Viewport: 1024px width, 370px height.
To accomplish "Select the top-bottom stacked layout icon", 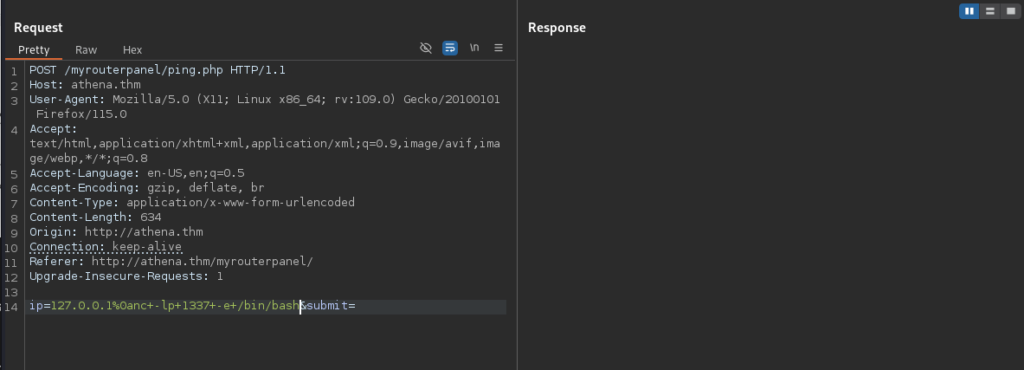I will click(990, 11).
